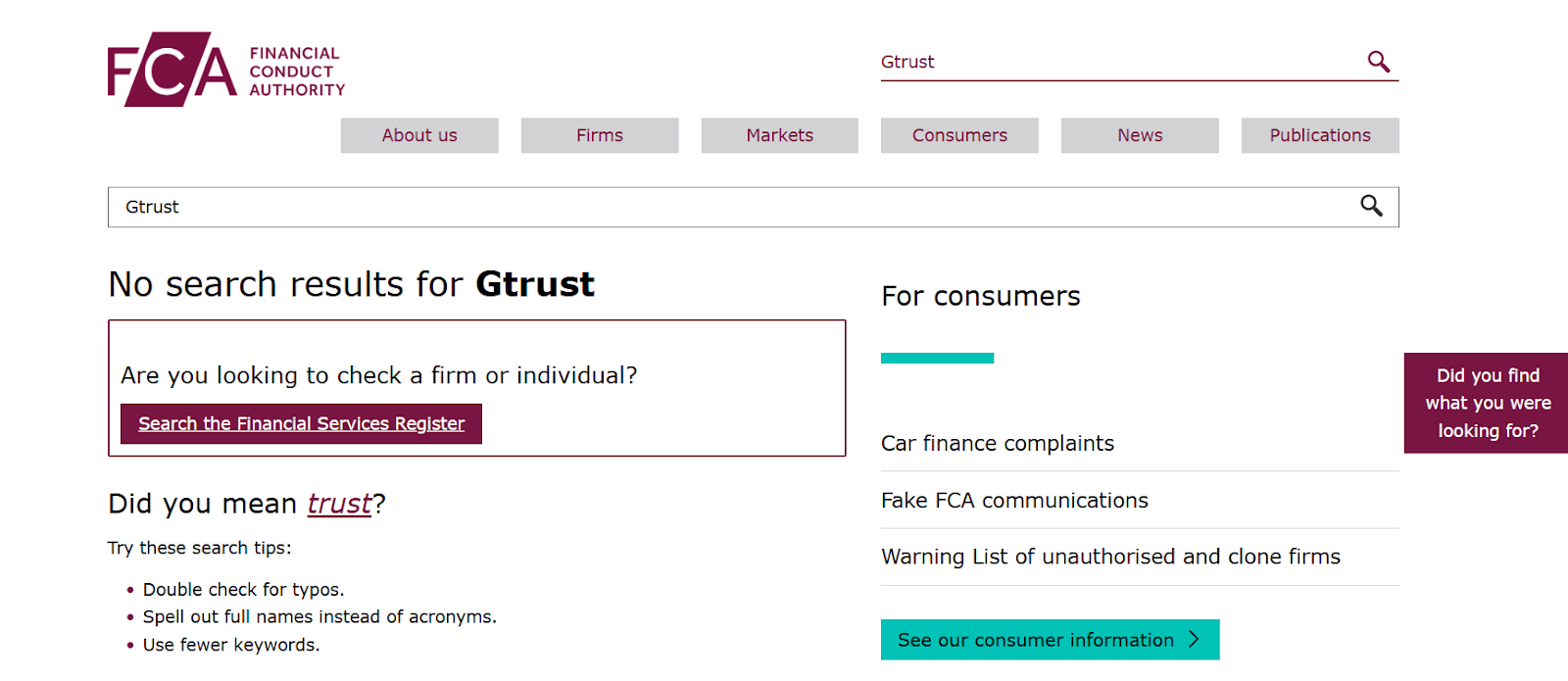Open the Markets section
Screen dimensions: 1568x681
(779, 135)
